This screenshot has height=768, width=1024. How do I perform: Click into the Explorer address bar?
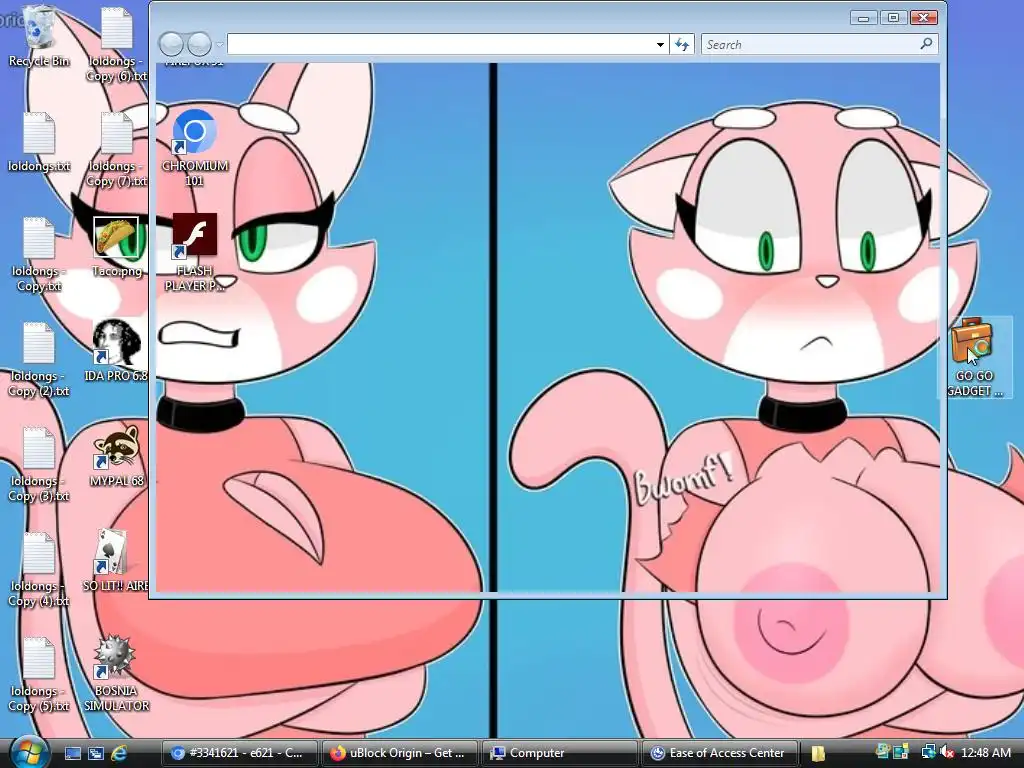tap(440, 44)
